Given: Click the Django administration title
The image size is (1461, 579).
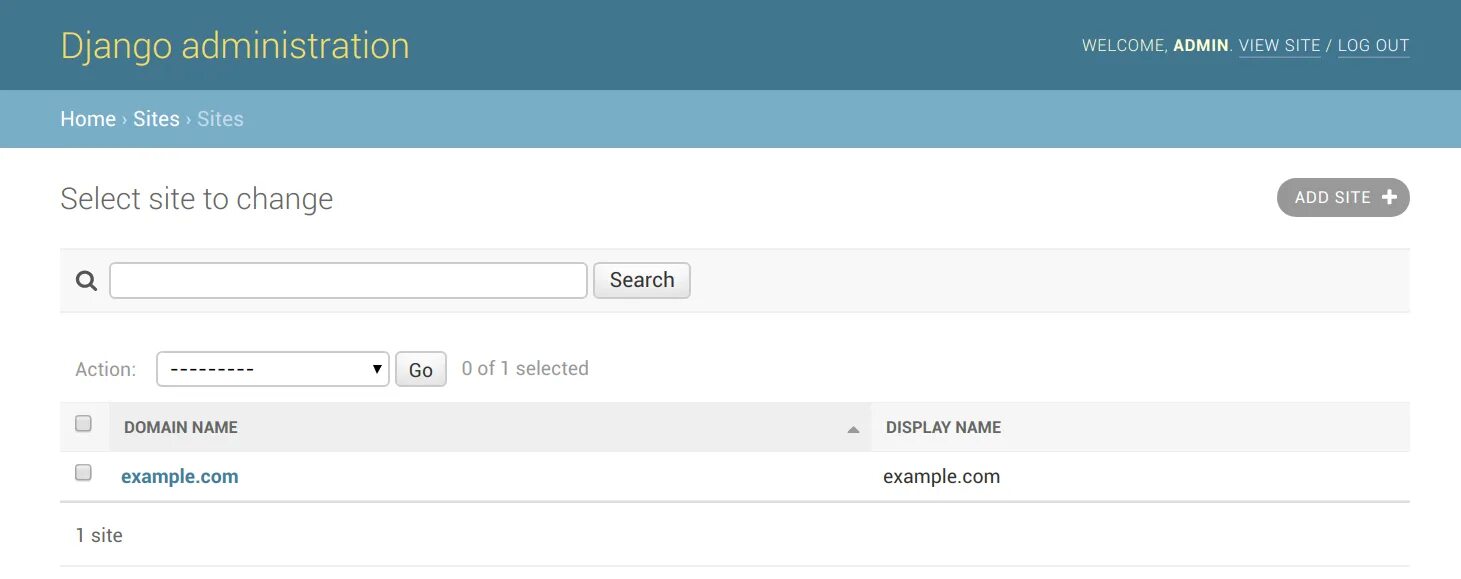Looking at the screenshot, I should [235, 46].
